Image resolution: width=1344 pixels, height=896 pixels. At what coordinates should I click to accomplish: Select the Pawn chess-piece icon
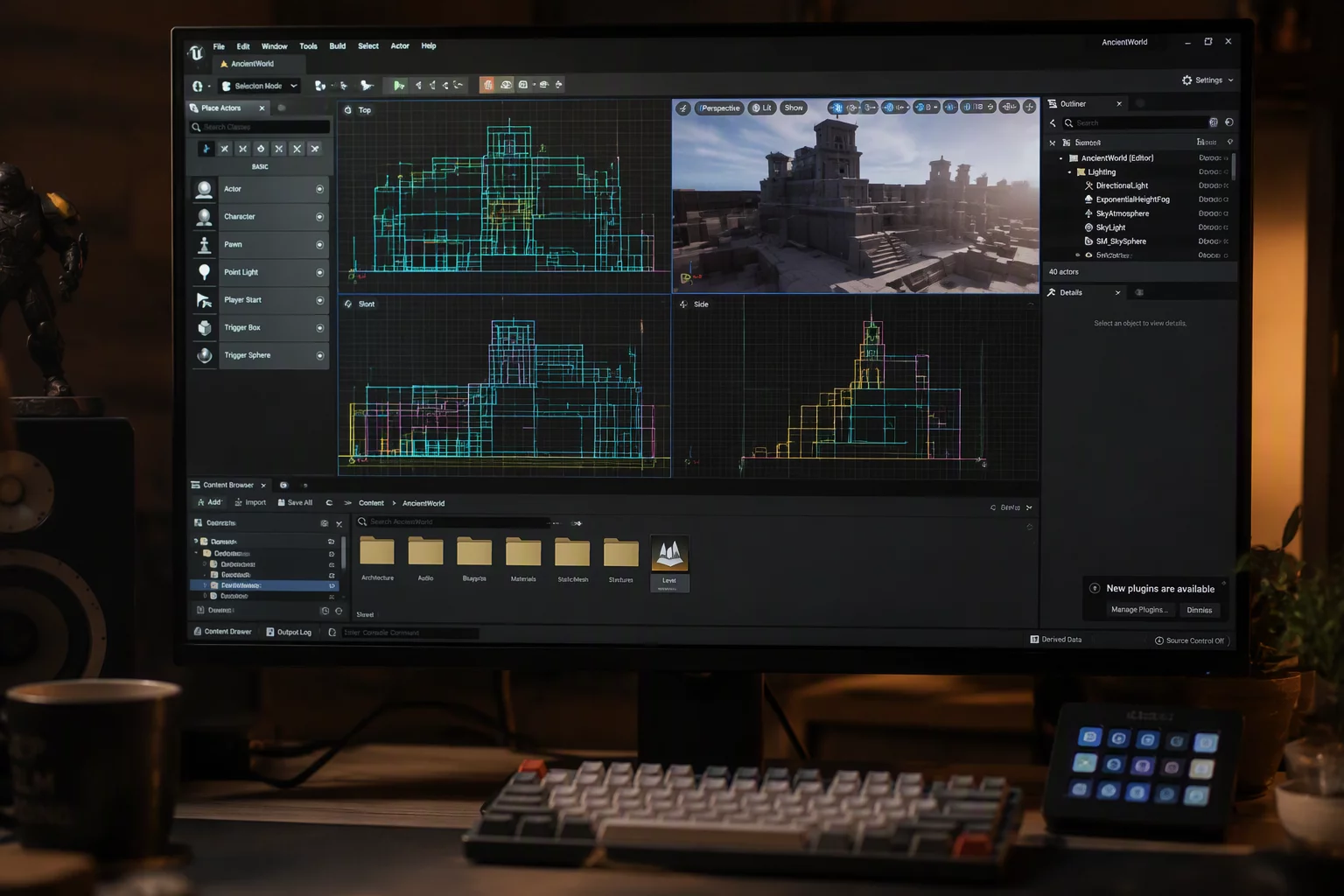(204, 245)
